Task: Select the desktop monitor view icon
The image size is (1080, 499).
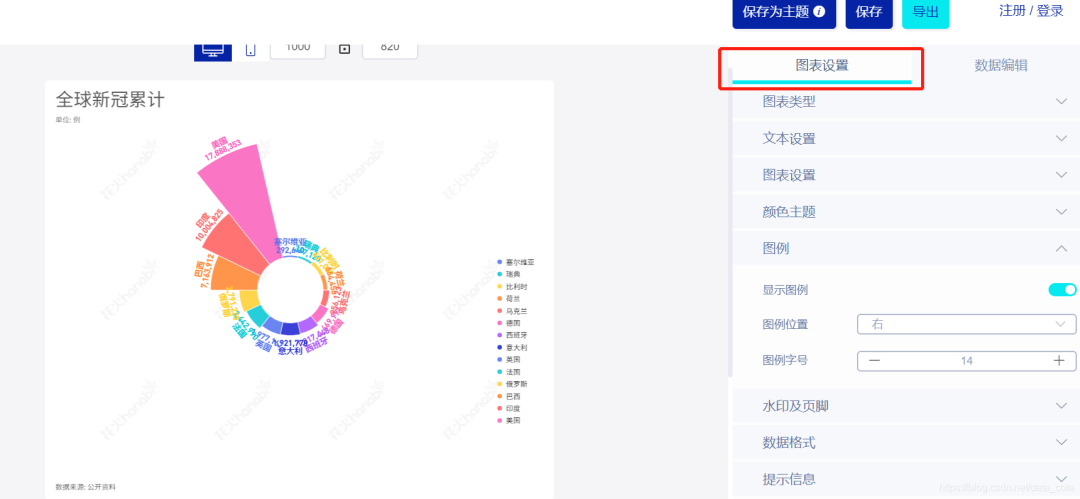Action: [x=213, y=51]
